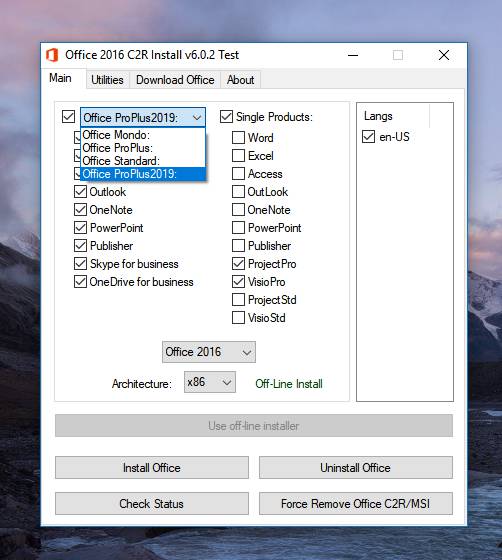Check Publisher under Single Products

coord(238,246)
